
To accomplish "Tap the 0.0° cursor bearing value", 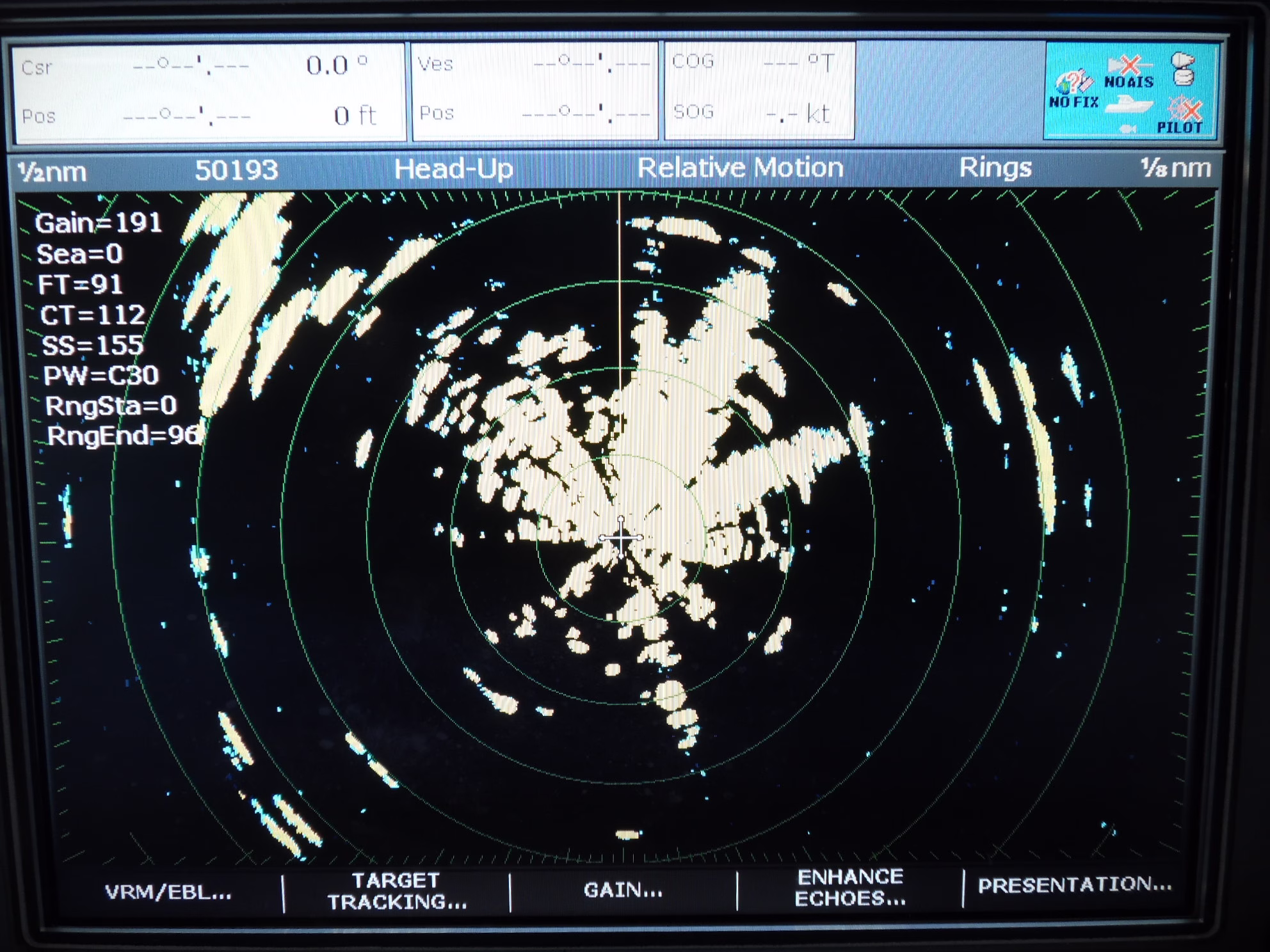I will coord(337,65).
